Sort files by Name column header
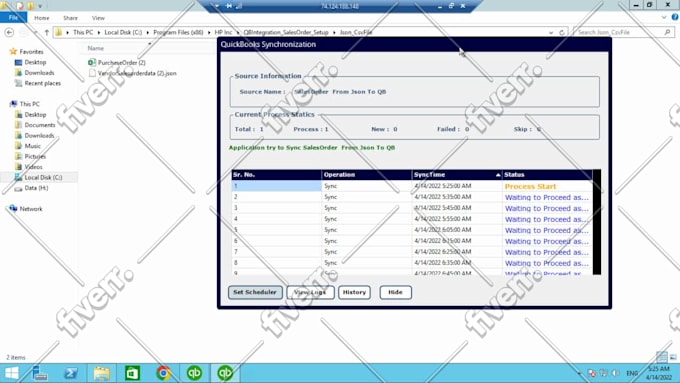 (x=96, y=48)
